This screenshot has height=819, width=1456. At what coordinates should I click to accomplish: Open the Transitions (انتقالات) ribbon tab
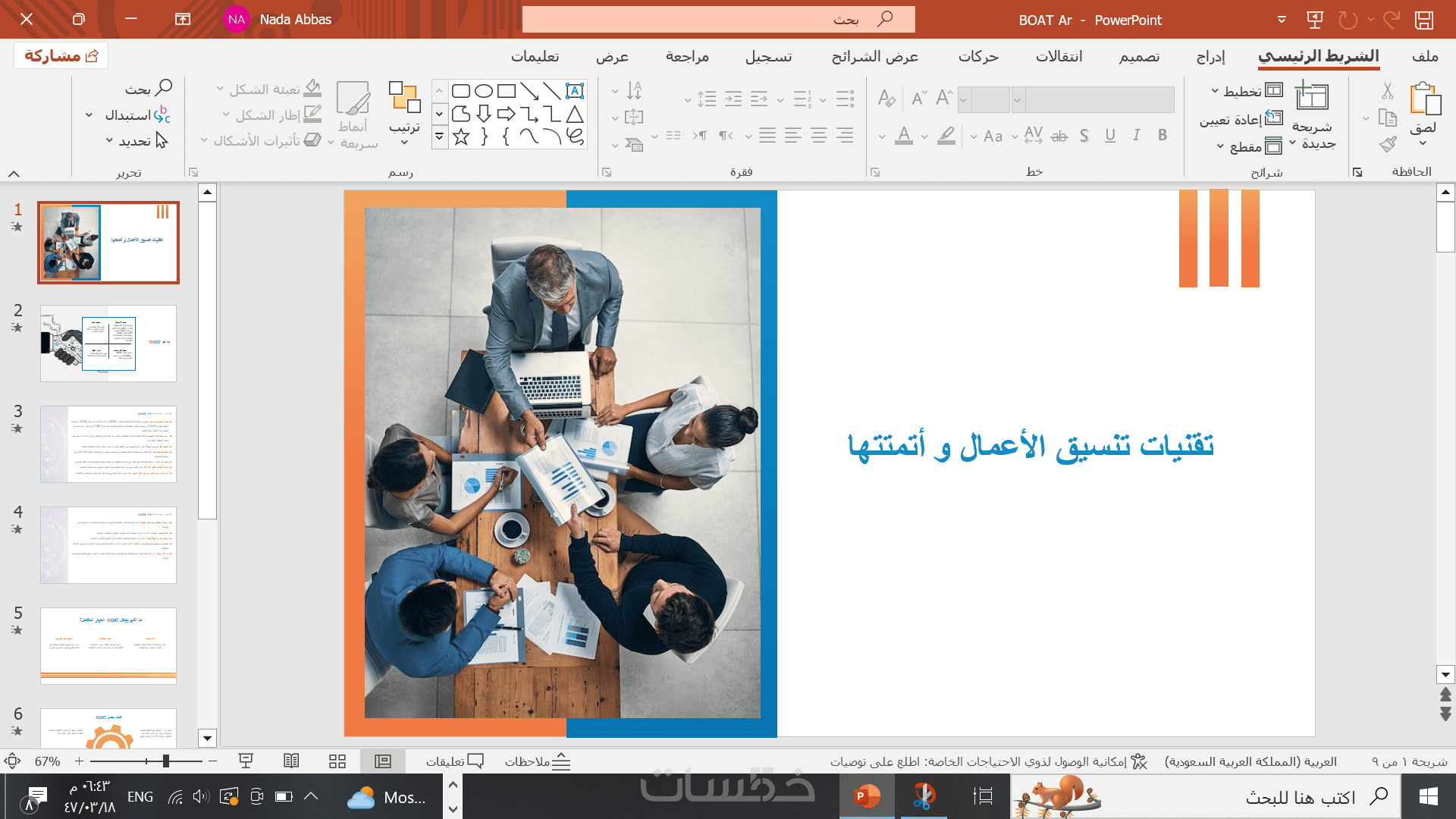(1059, 57)
